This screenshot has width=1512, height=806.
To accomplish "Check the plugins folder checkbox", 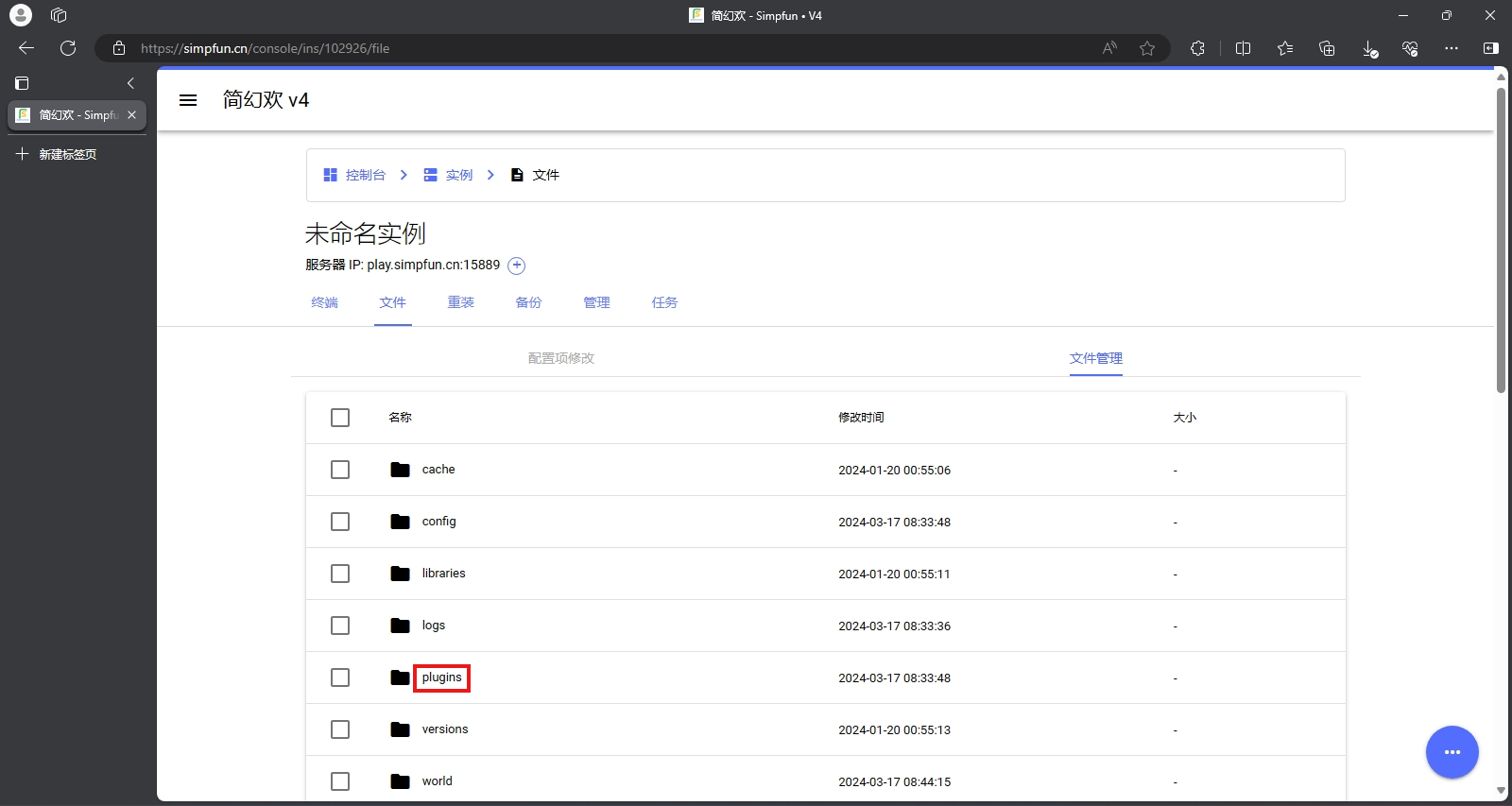I will pos(340,677).
